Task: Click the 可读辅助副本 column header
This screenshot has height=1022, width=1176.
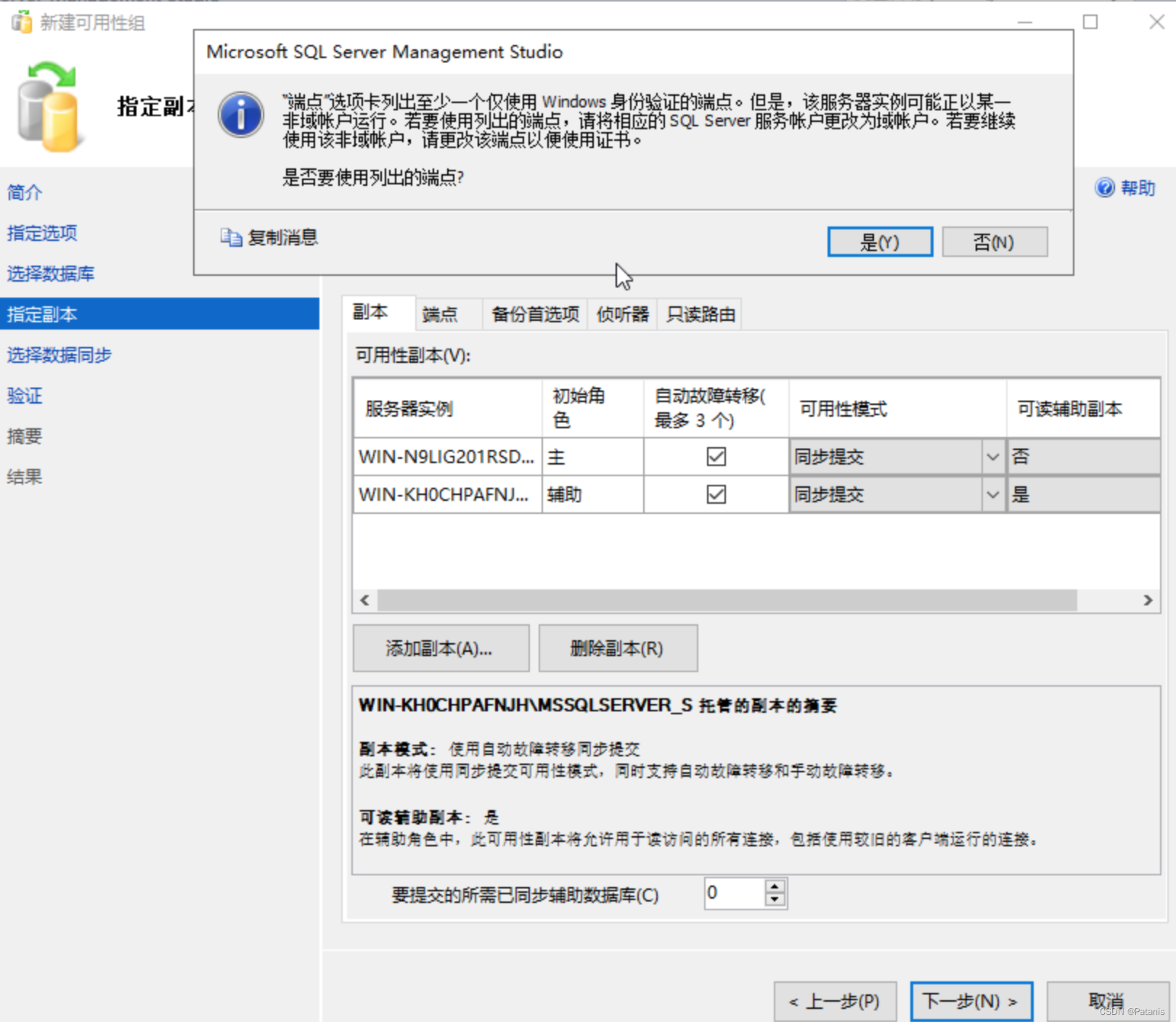Action: coord(1083,408)
